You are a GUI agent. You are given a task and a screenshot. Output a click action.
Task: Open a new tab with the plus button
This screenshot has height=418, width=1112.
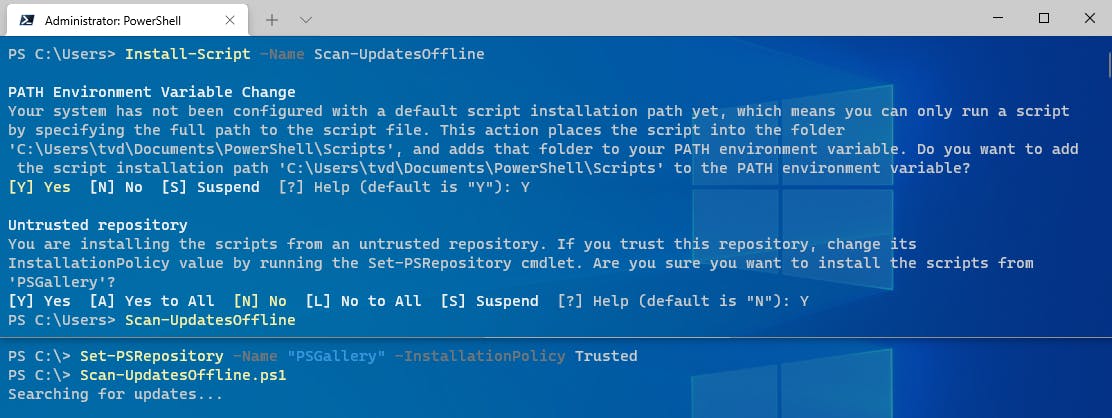click(x=272, y=19)
